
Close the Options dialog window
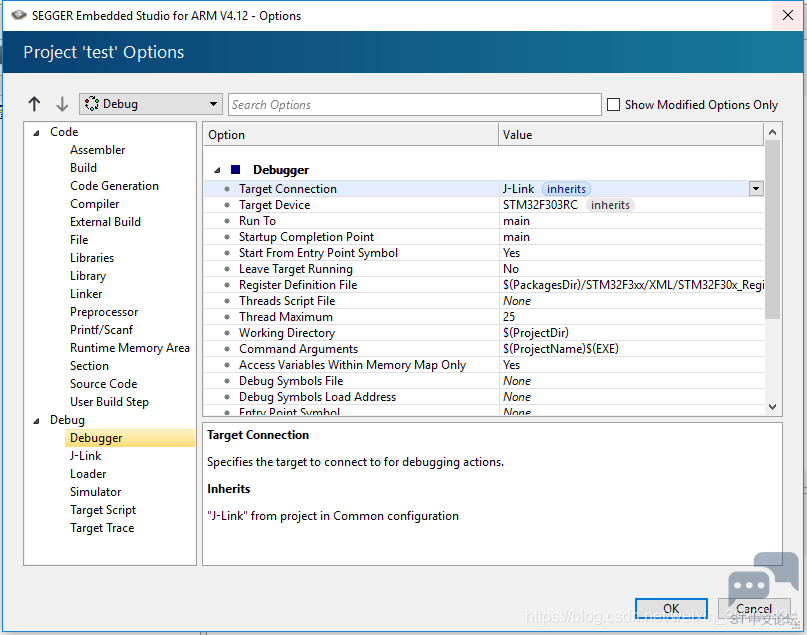(787, 15)
